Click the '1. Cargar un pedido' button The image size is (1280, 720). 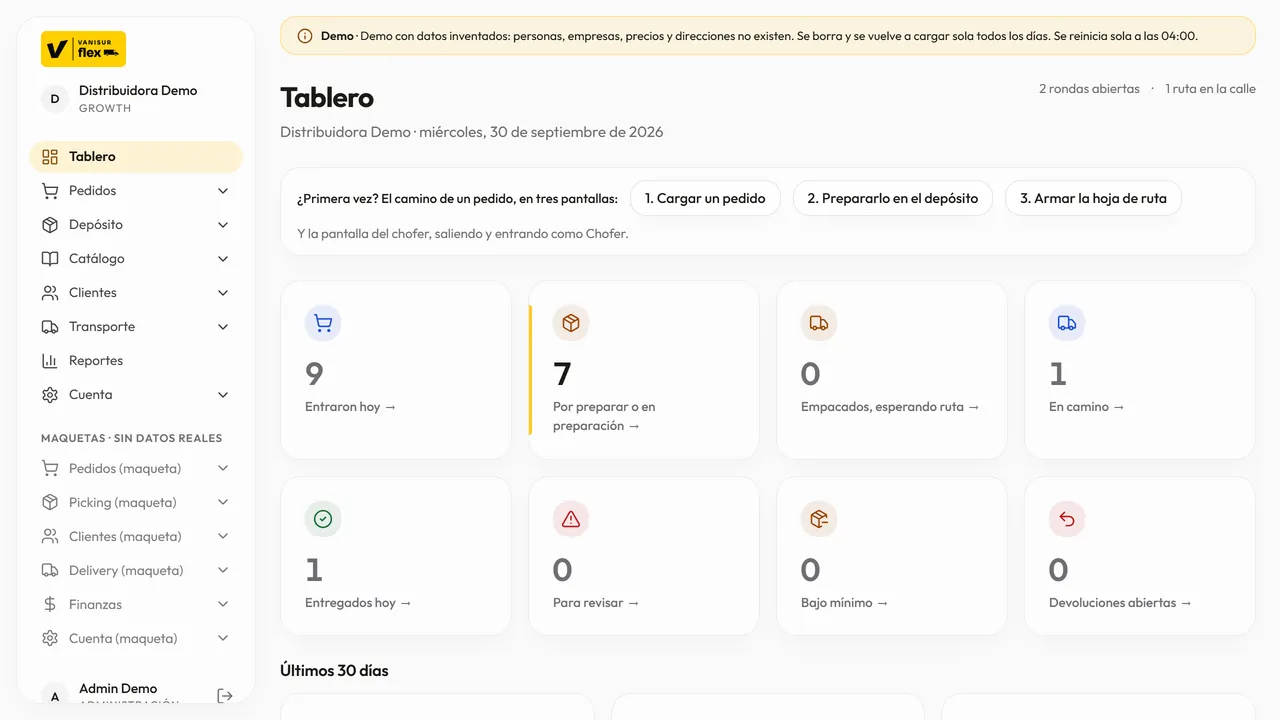pyautogui.click(x=705, y=198)
